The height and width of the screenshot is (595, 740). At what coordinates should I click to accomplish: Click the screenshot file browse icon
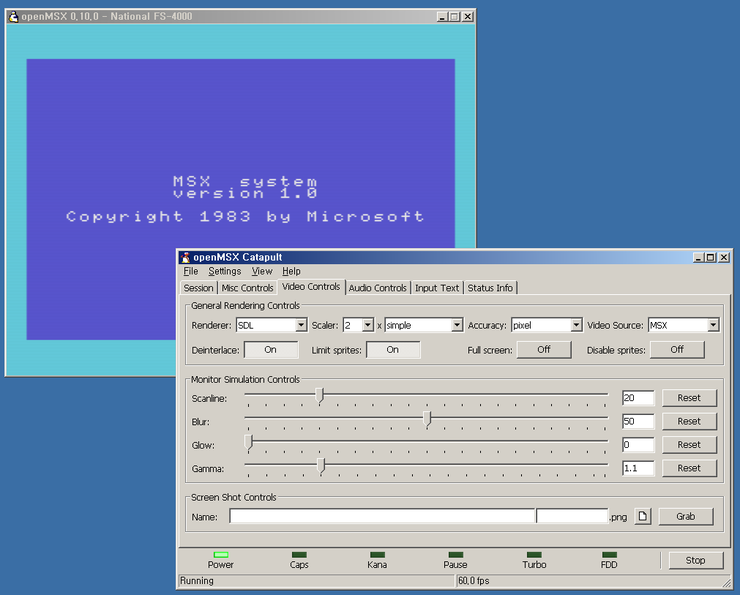(642, 516)
